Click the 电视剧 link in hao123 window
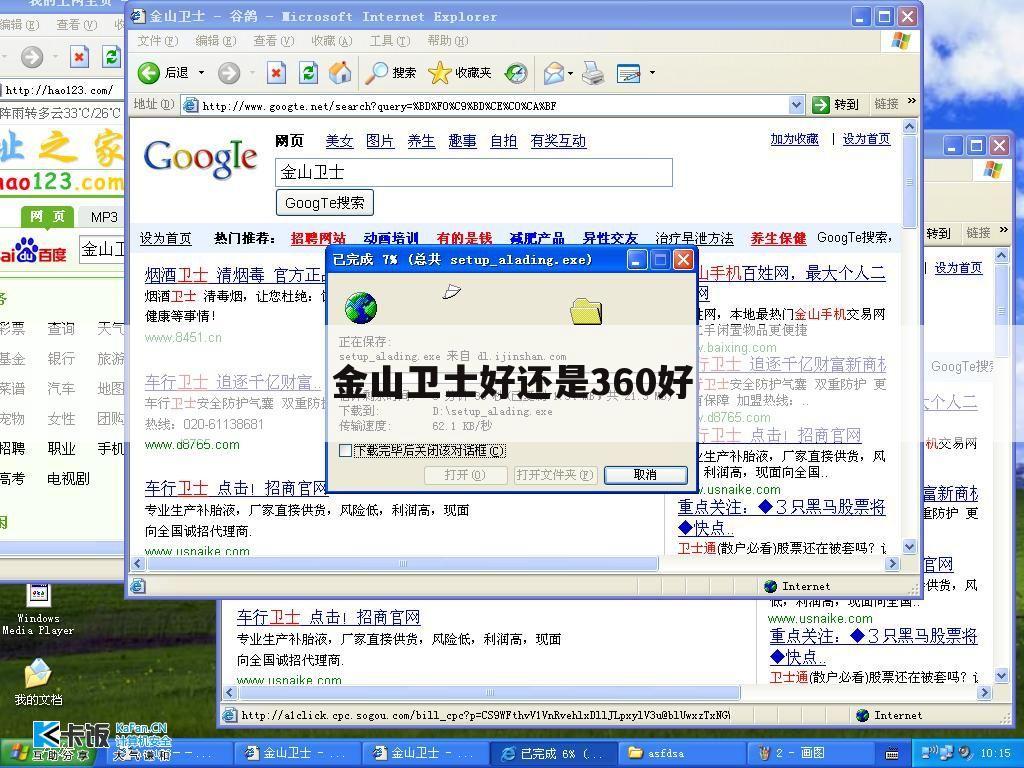 (68, 479)
